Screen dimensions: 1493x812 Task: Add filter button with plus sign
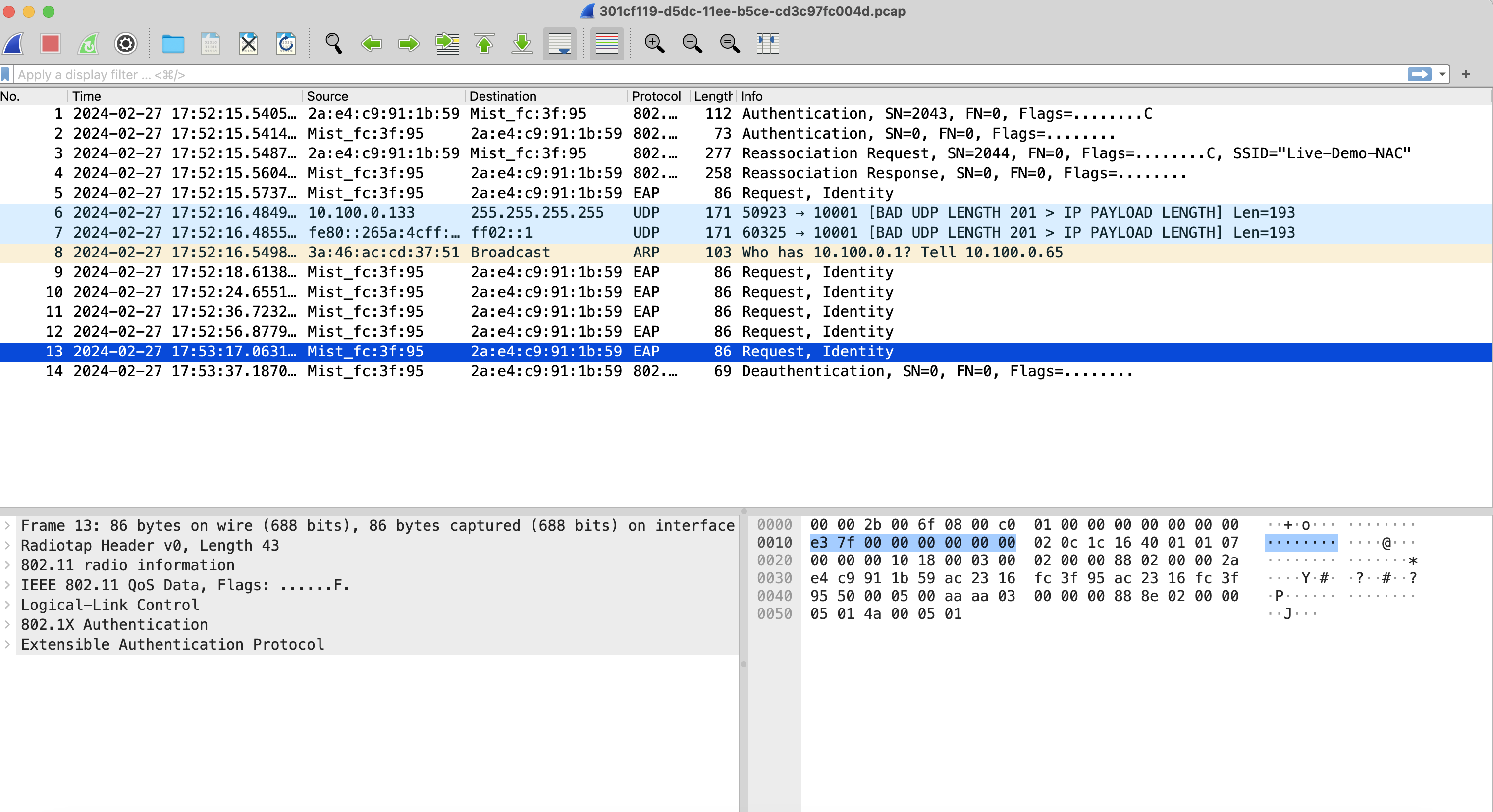(1466, 75)
